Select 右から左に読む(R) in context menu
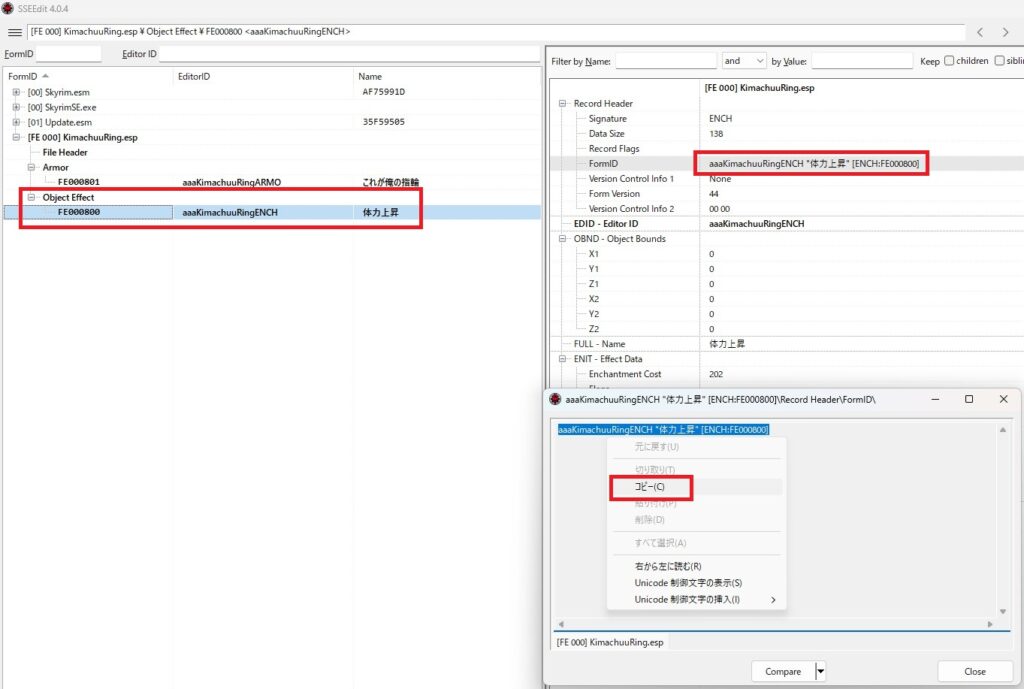The height and width of the screenshot is (689, 1024). click(668, 566)
